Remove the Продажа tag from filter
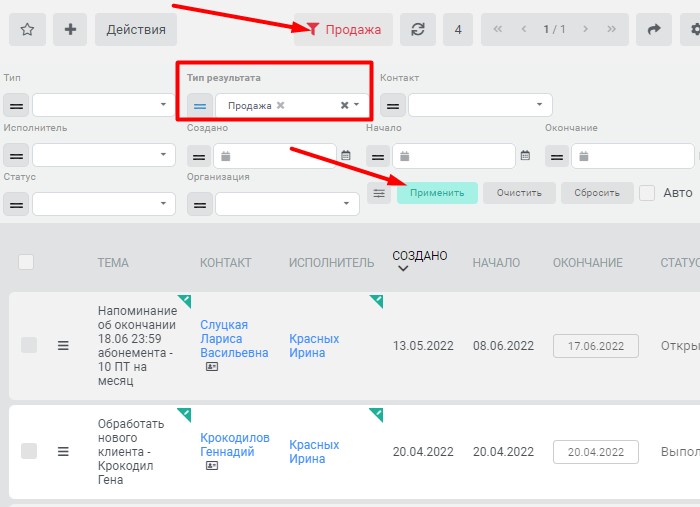The height and width of the screenshot is (507, 700). click(280, 105)
